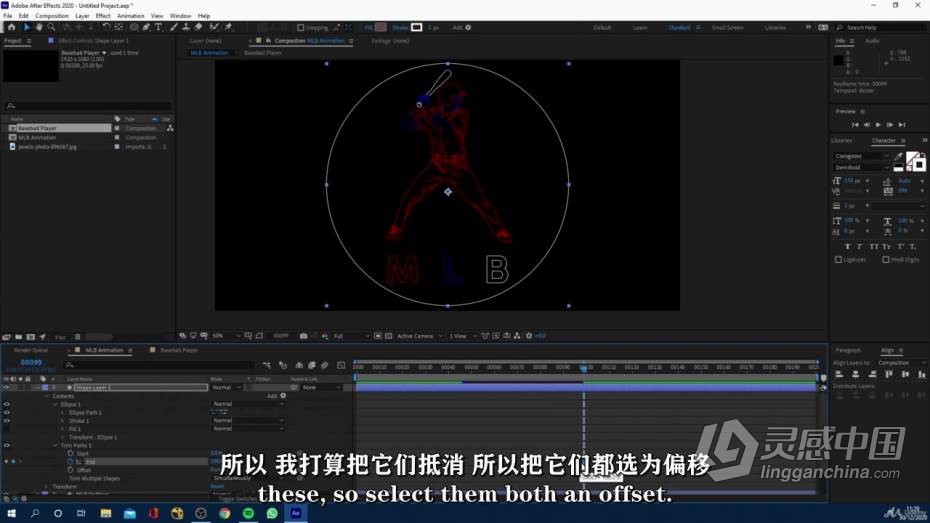The height and width of the screenshot is (523, 930).
Task: Enable the Snapping checkbox
Action: 301,27
